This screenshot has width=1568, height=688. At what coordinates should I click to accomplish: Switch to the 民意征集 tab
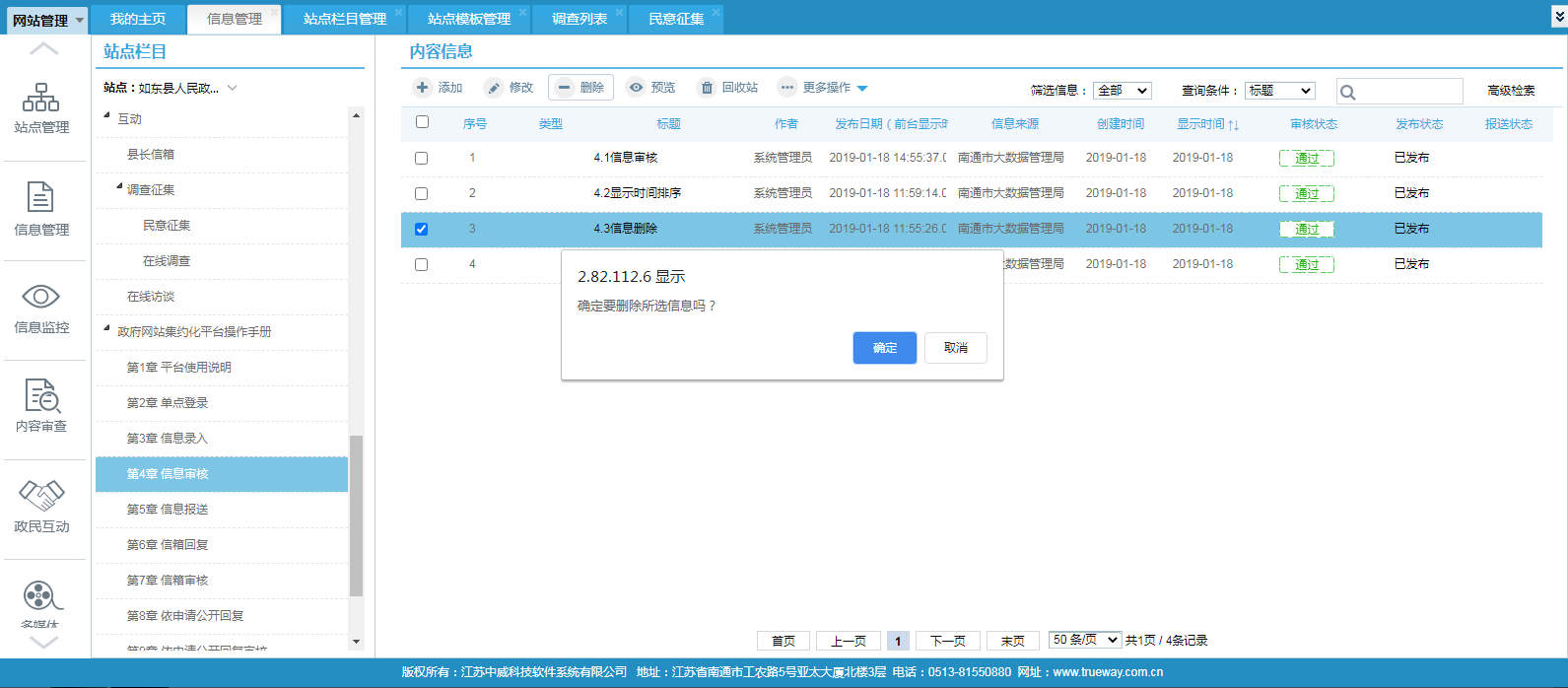[676, 19]
